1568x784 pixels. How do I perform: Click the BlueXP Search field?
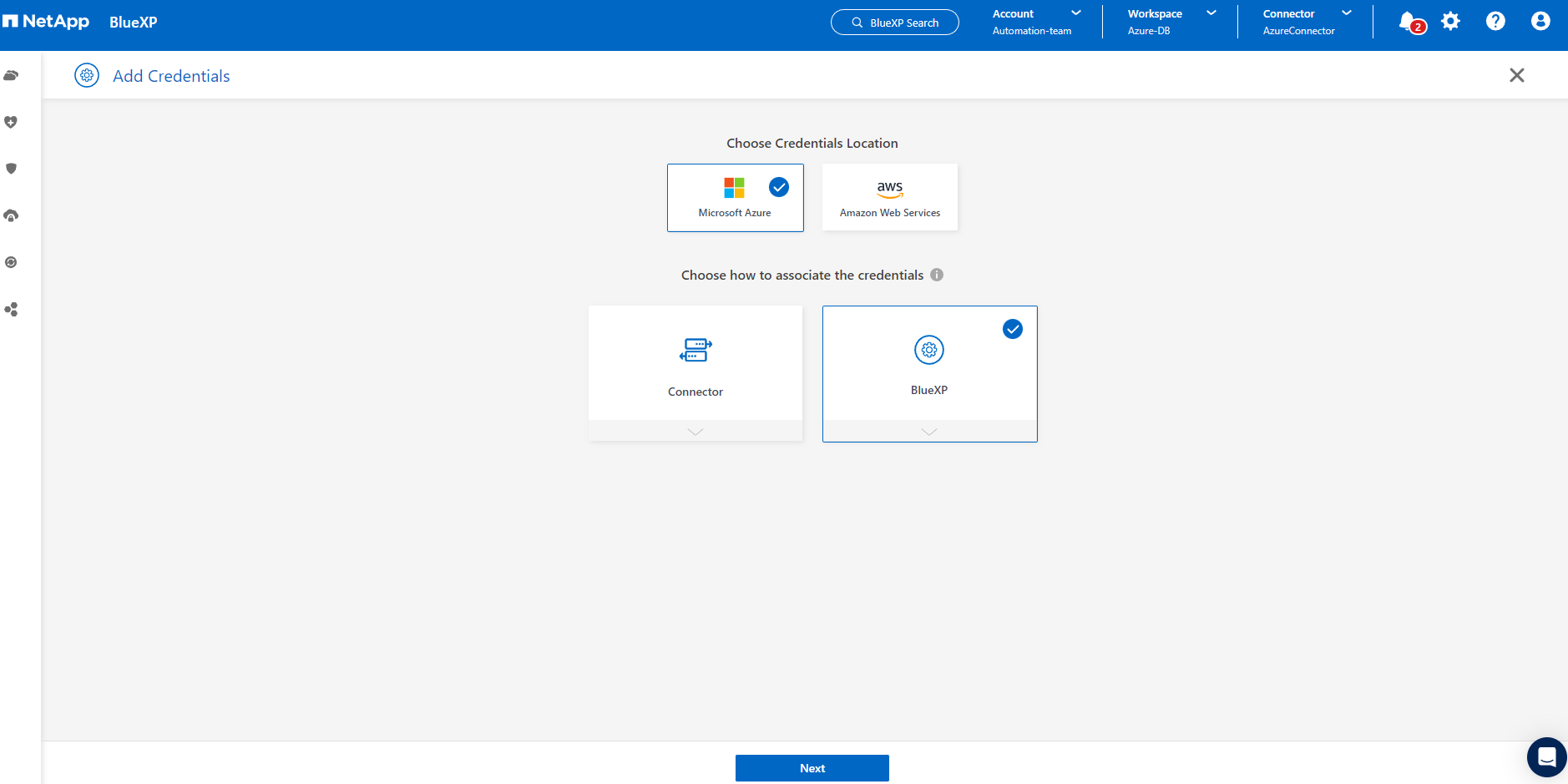coord(895,23)
